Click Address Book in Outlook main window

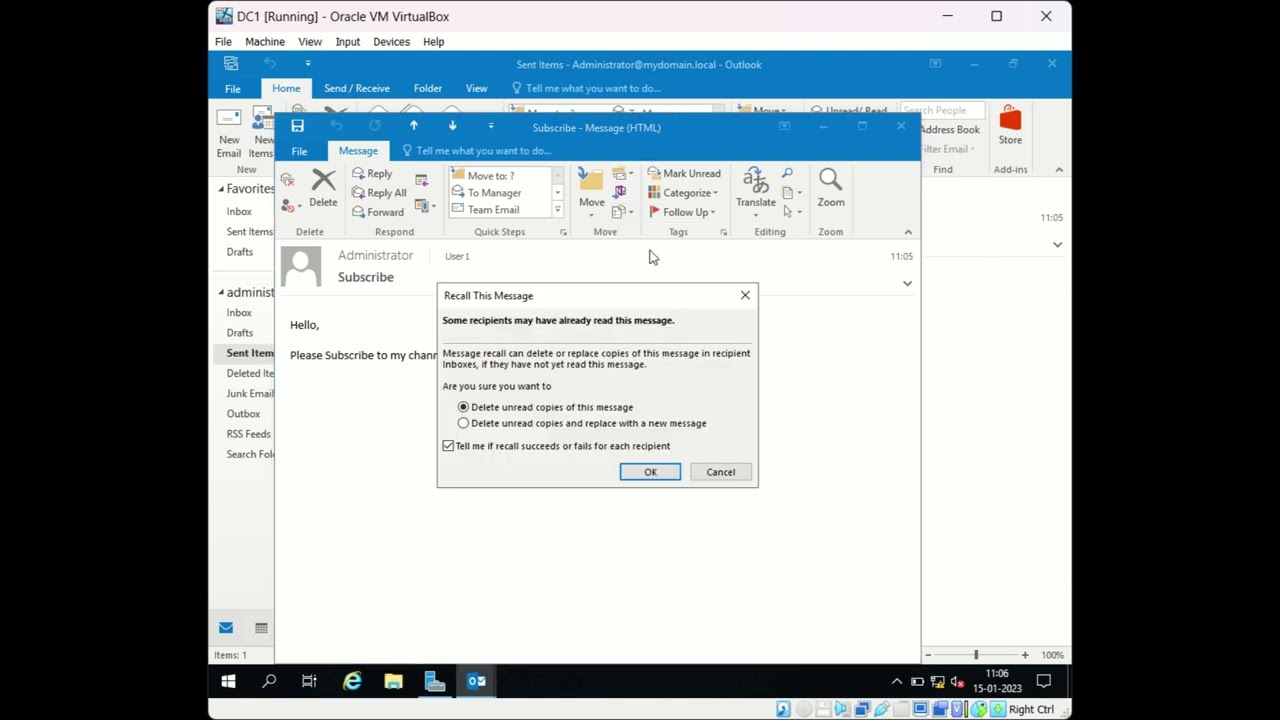tap(950, 130)
